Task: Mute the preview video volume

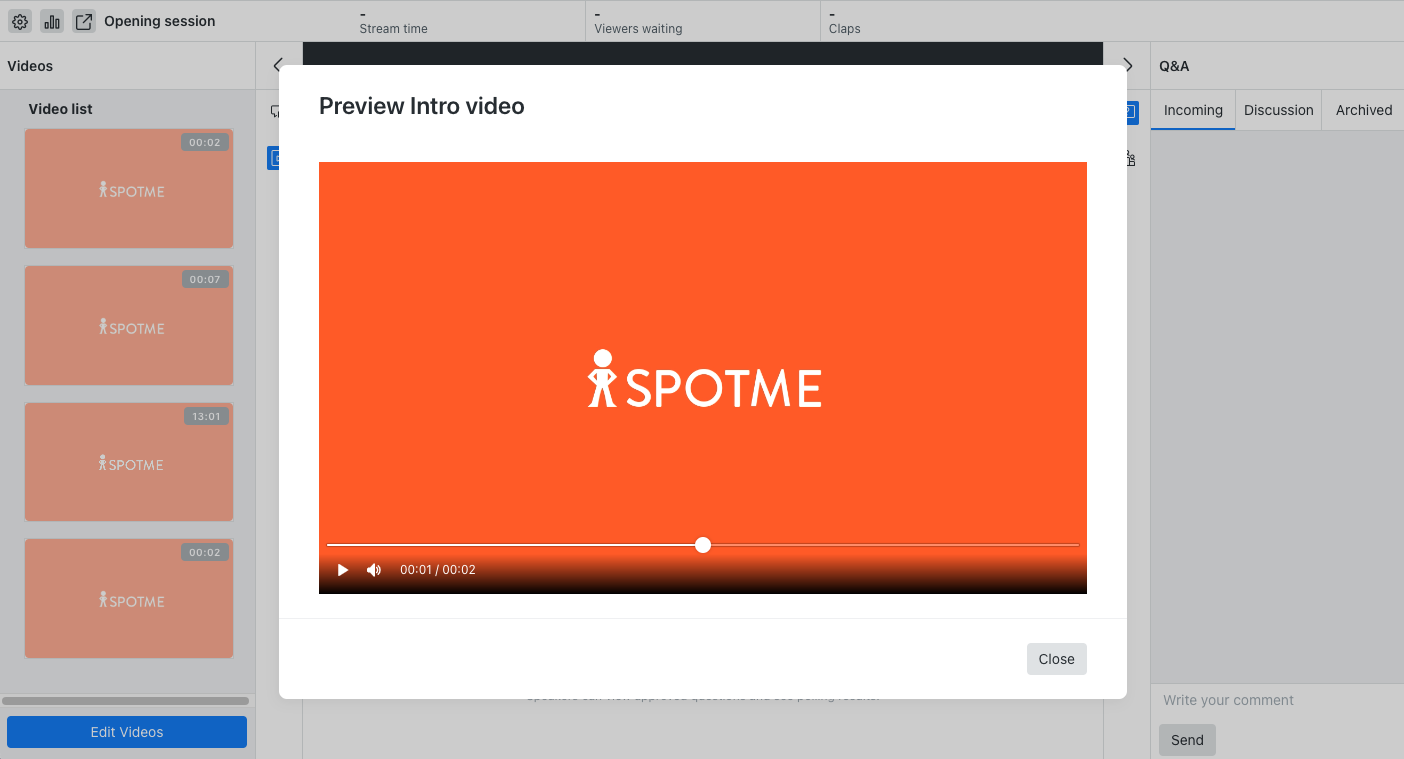Action: [374, 570]
